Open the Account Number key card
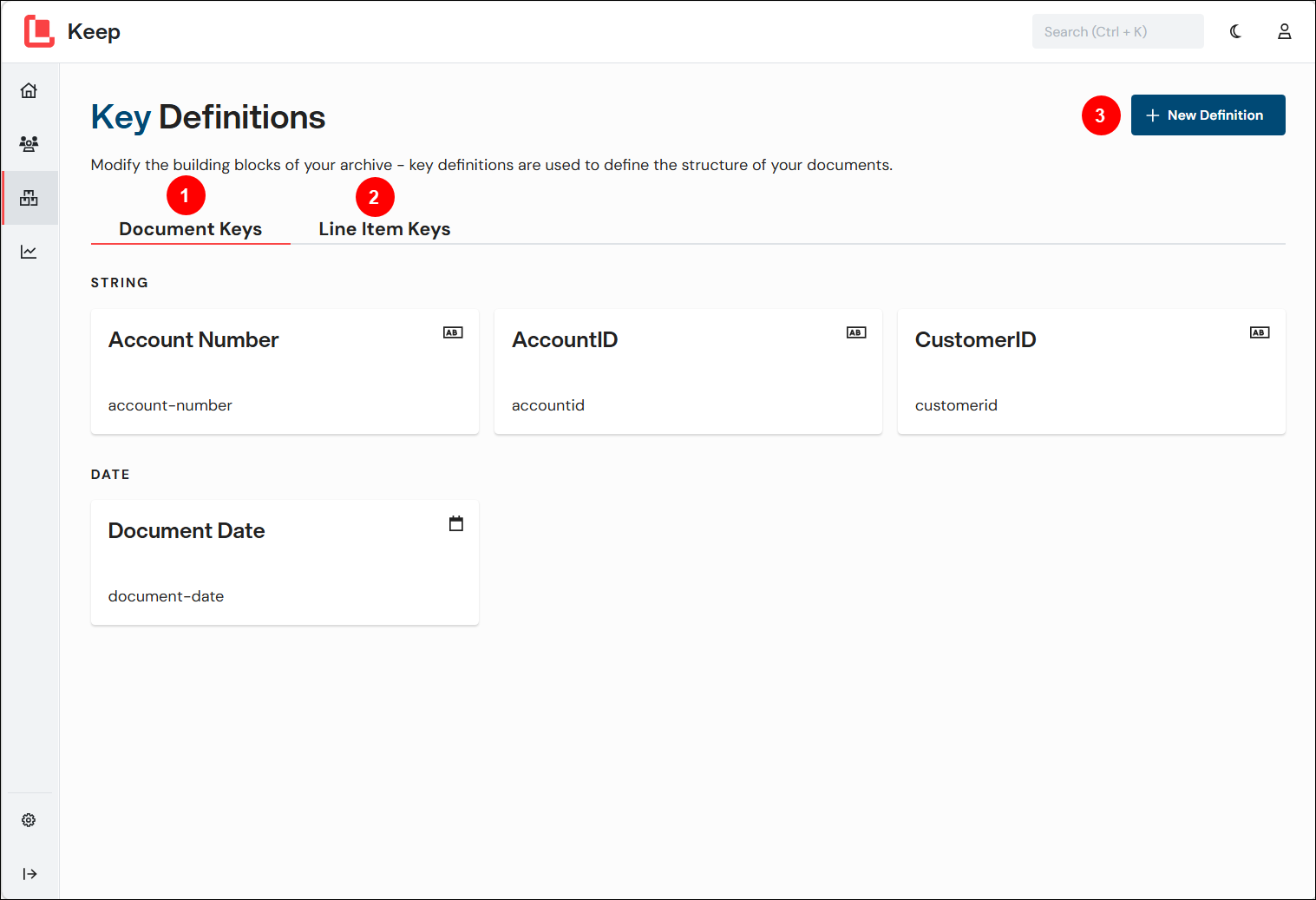 [285, 371]
